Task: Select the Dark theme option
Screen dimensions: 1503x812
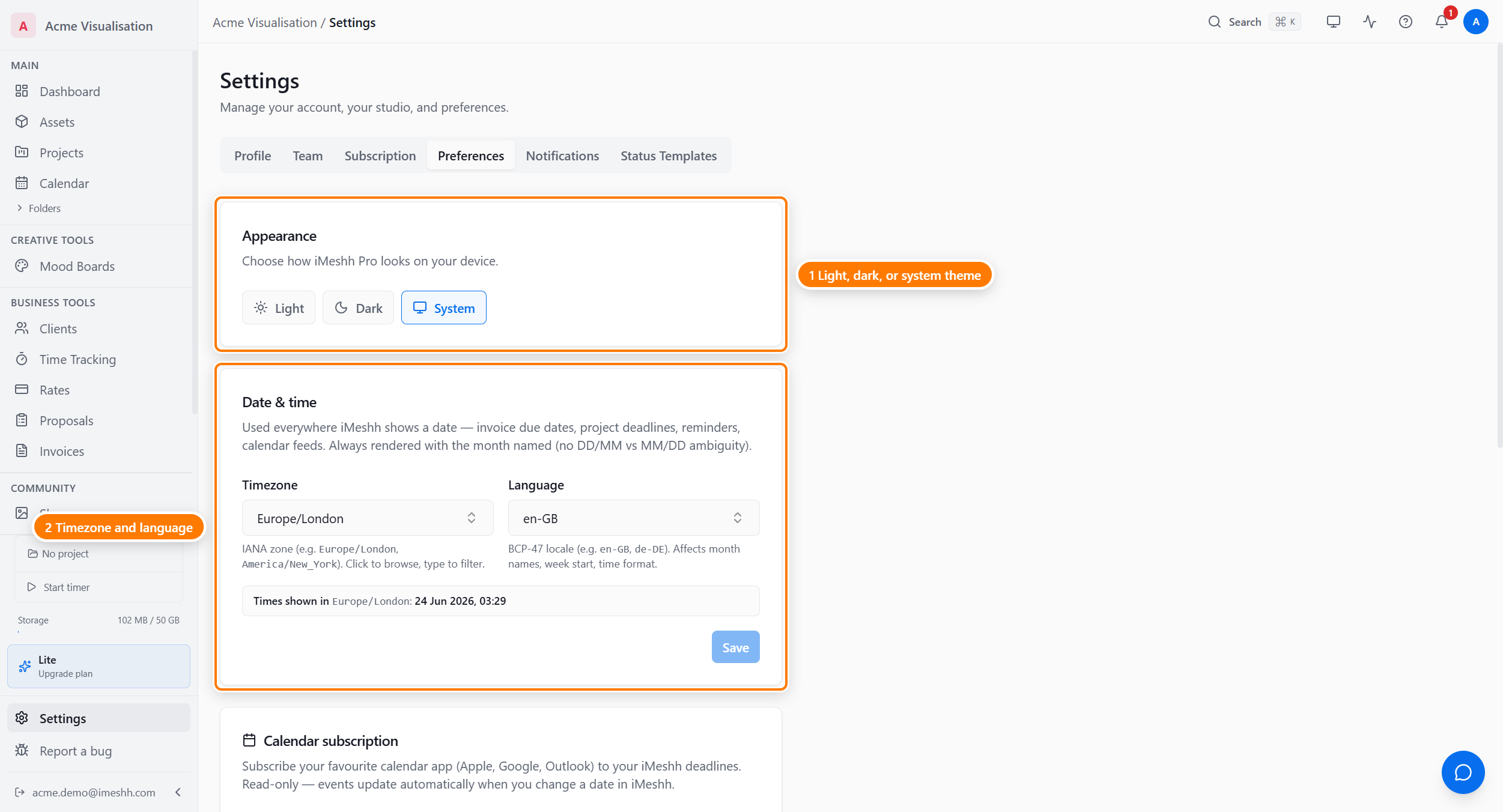Action: [358, 308]
